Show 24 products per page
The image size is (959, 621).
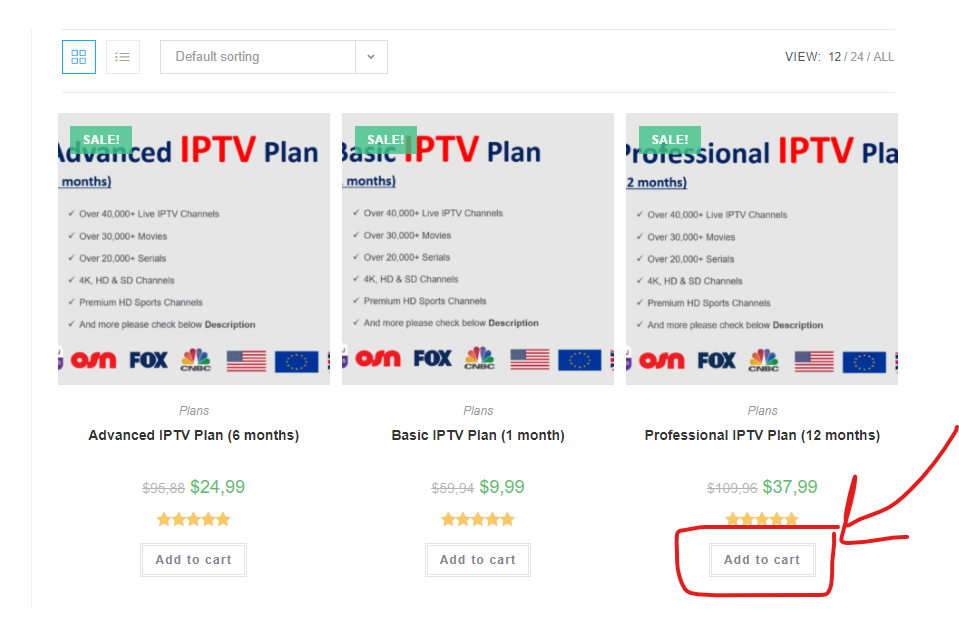click(x=857, y=57)
